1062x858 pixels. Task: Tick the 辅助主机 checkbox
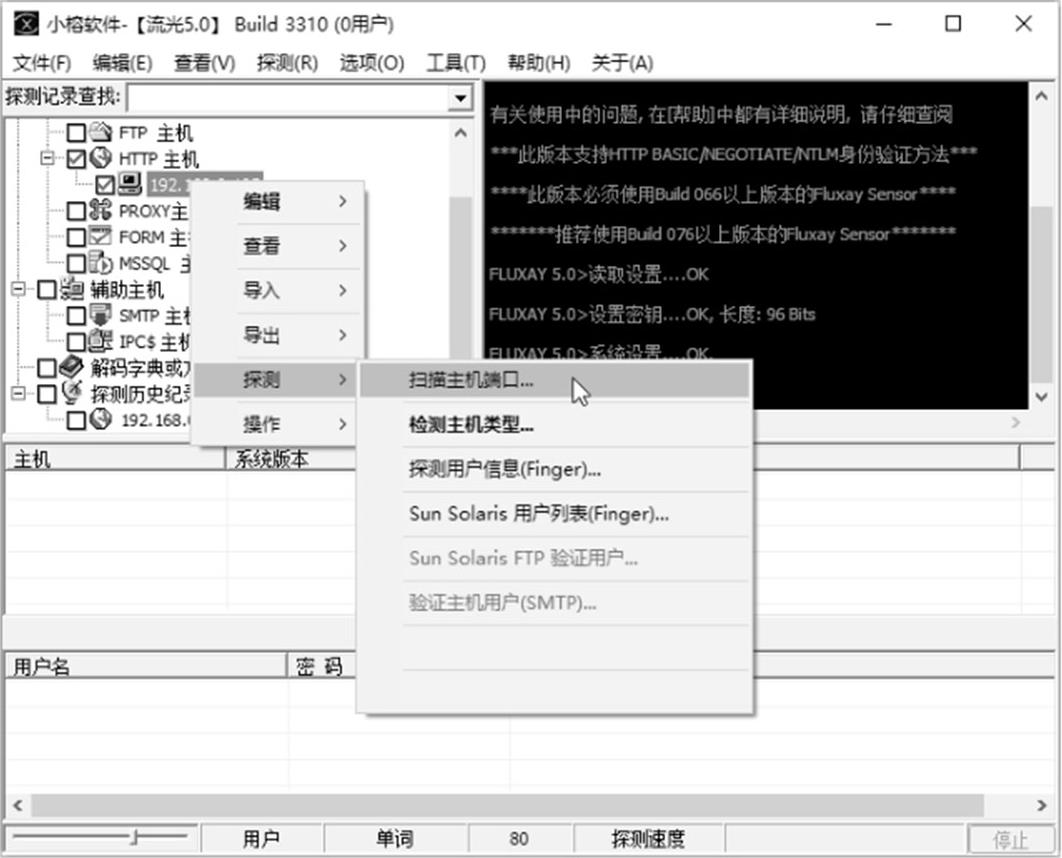[x=47, y=290]
